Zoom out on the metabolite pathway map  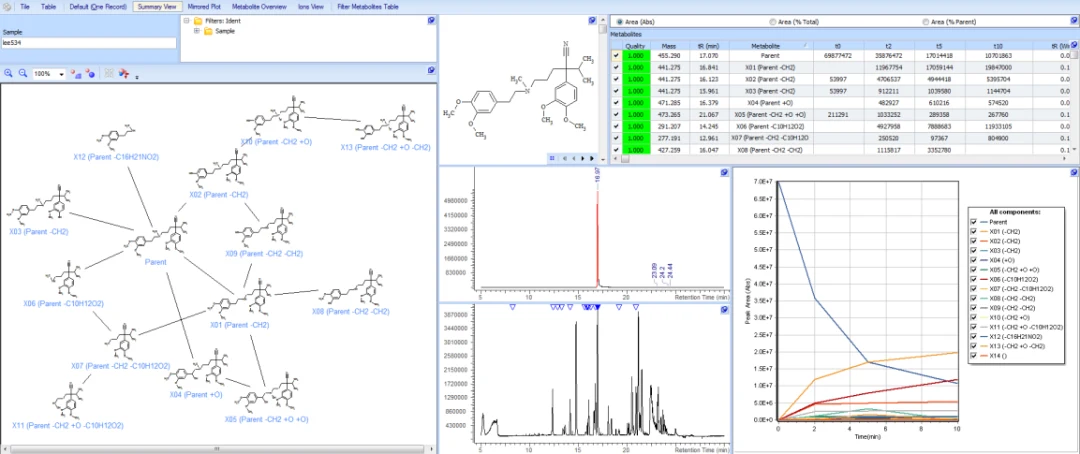(x=22, y=73)
